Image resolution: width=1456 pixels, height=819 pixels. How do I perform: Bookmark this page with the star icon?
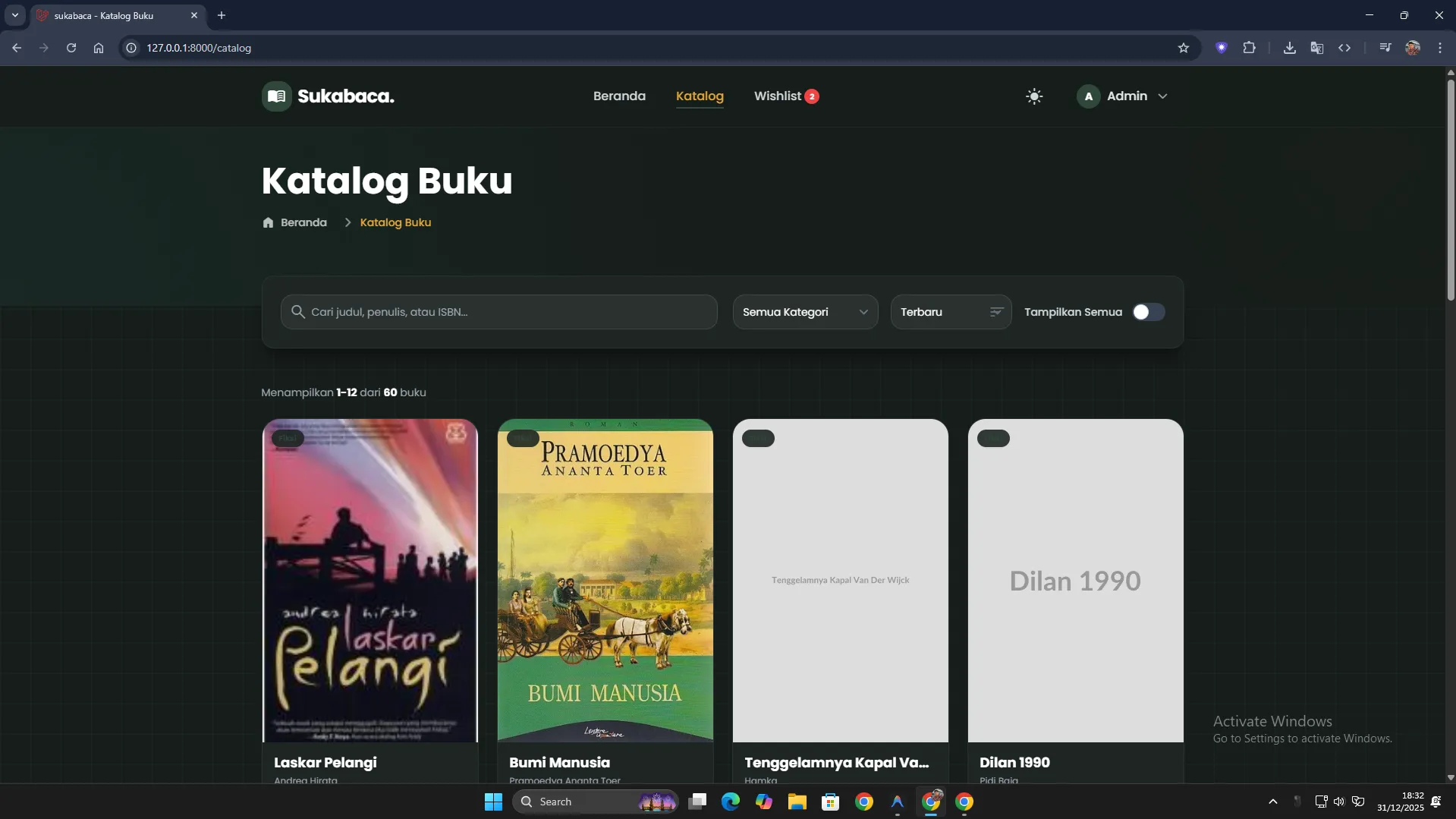point(1183,48)
